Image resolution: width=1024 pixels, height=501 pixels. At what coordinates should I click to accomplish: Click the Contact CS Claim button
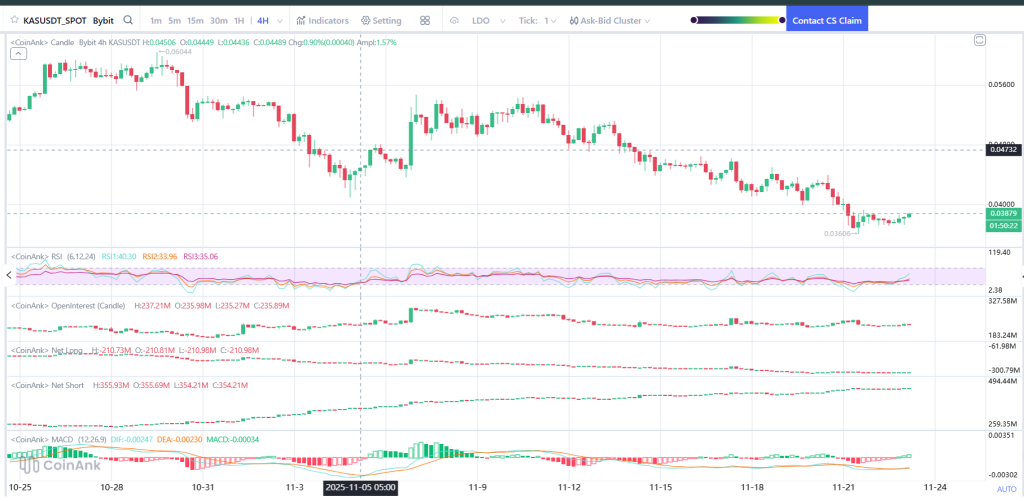(x=827, y=20)
